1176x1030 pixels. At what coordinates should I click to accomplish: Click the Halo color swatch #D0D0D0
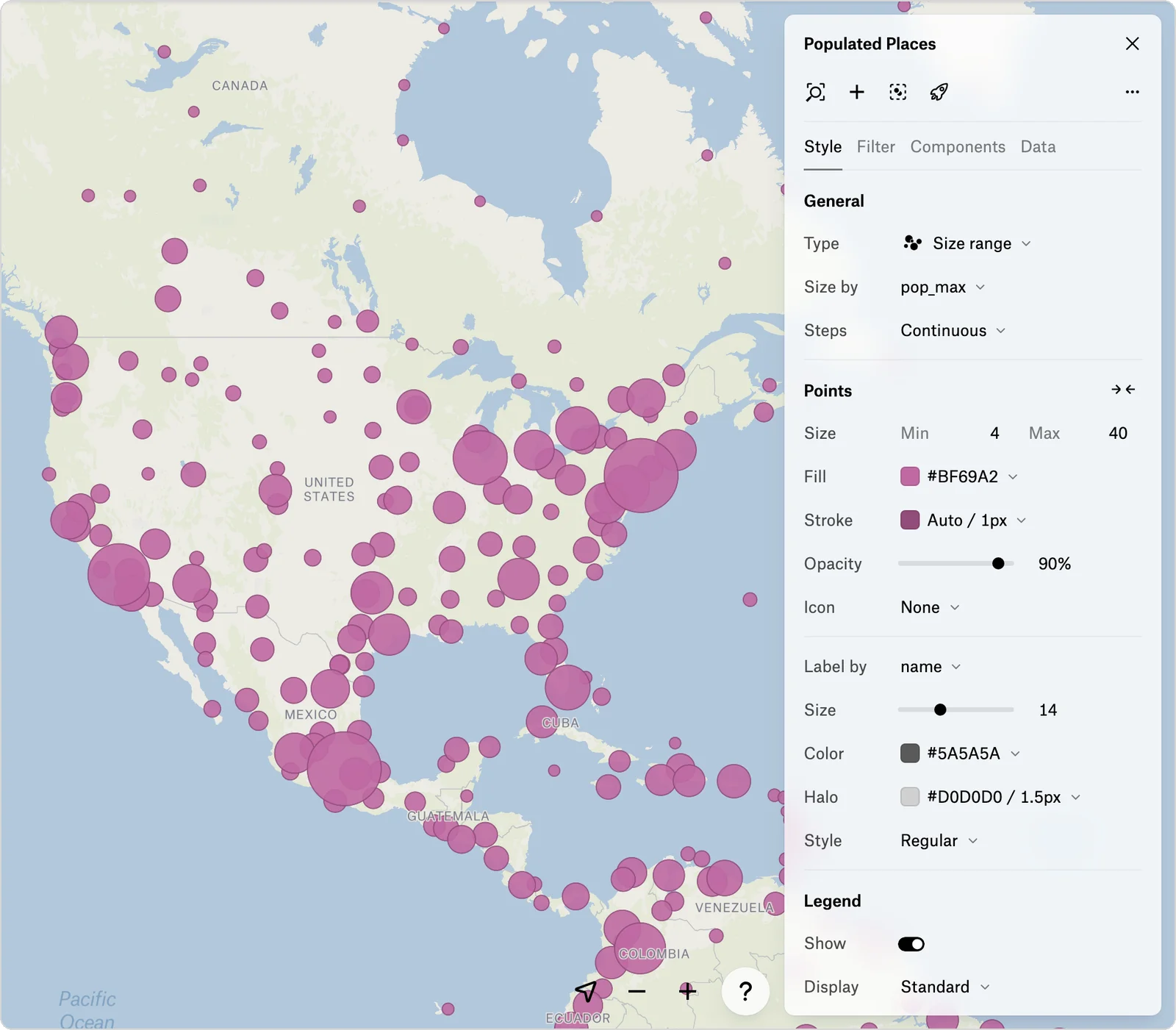[910, 797]
